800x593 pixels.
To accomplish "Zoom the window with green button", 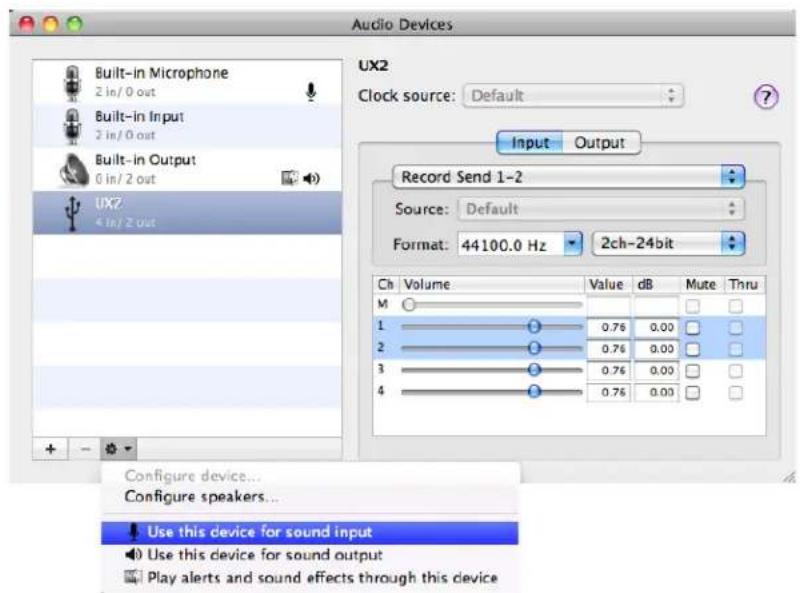I will (x=74, y=24).
